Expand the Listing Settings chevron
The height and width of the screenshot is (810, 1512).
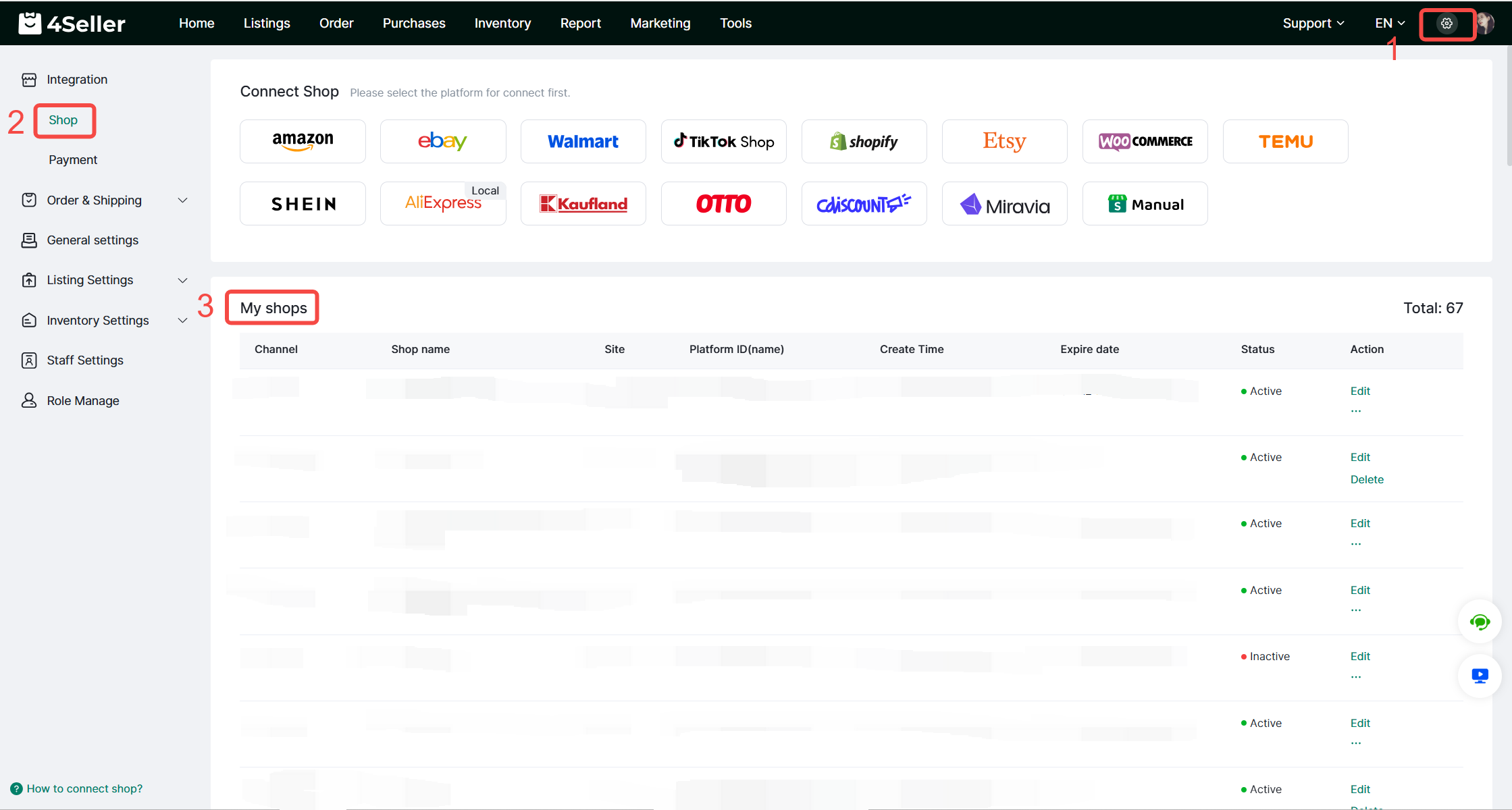(182, 280)
